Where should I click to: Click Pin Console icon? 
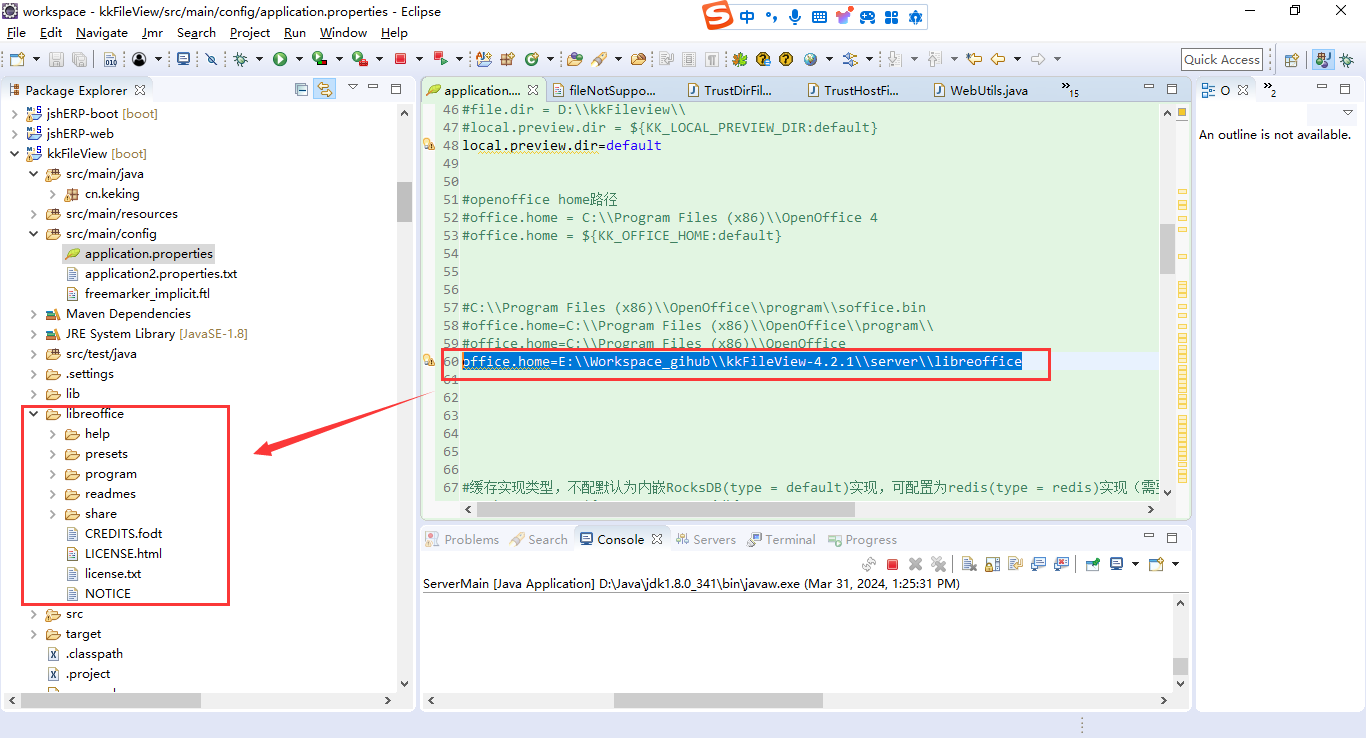click(1093, 564)
